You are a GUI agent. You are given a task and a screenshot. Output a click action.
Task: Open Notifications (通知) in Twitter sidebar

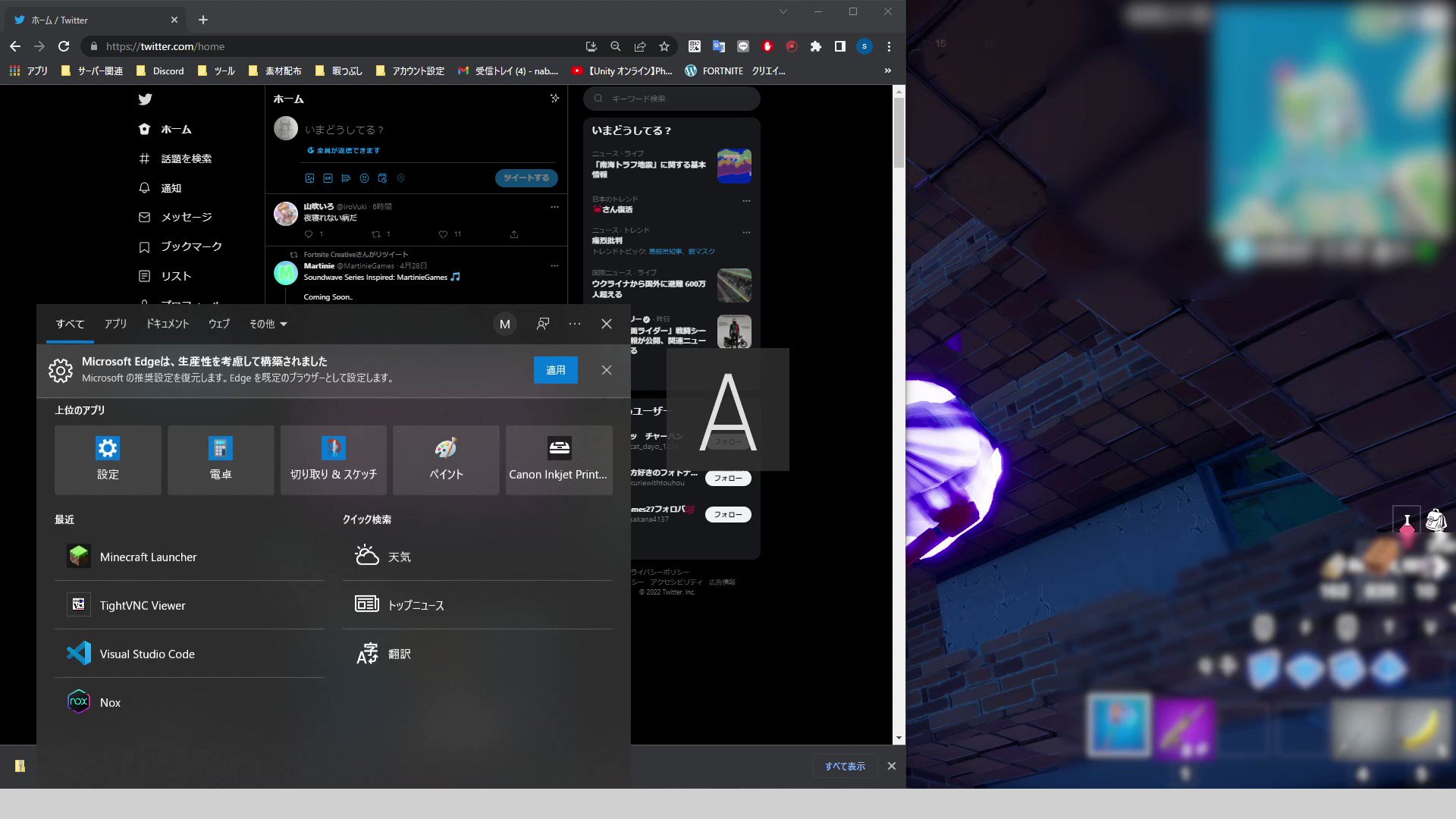pyautogui.click(x=160, y=188)
